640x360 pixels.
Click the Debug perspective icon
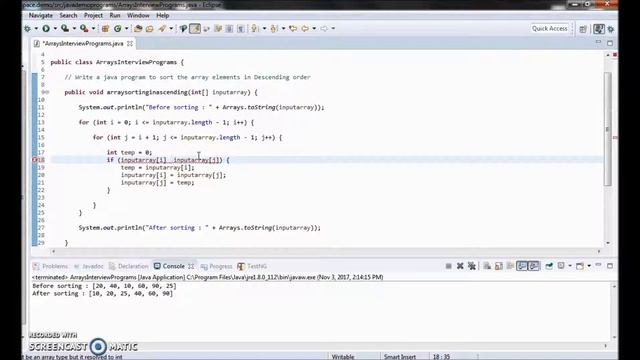click(611, 29)
